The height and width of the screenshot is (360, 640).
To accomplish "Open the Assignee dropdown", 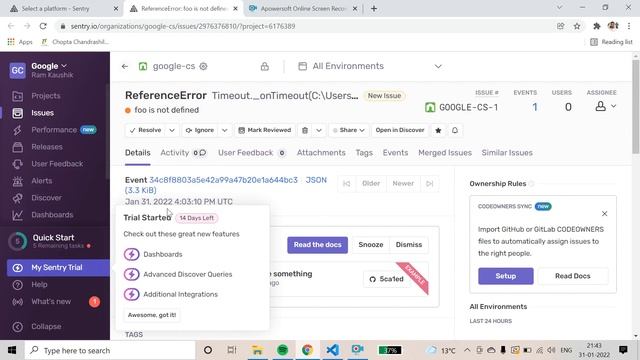I will tap(605, 107).
